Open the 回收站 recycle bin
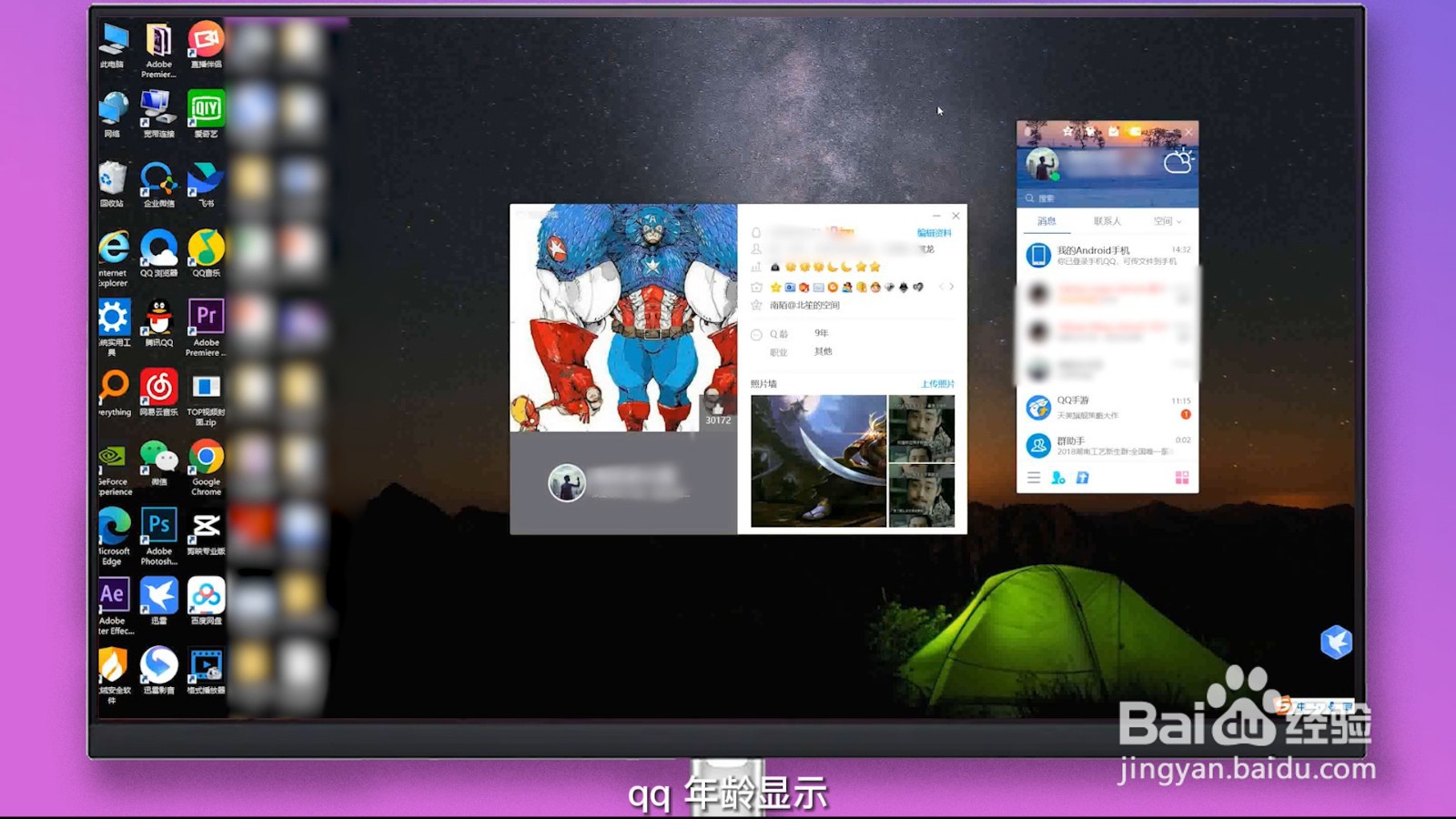The height and width of the screenshot is (819, 1456). click(112, 185)
